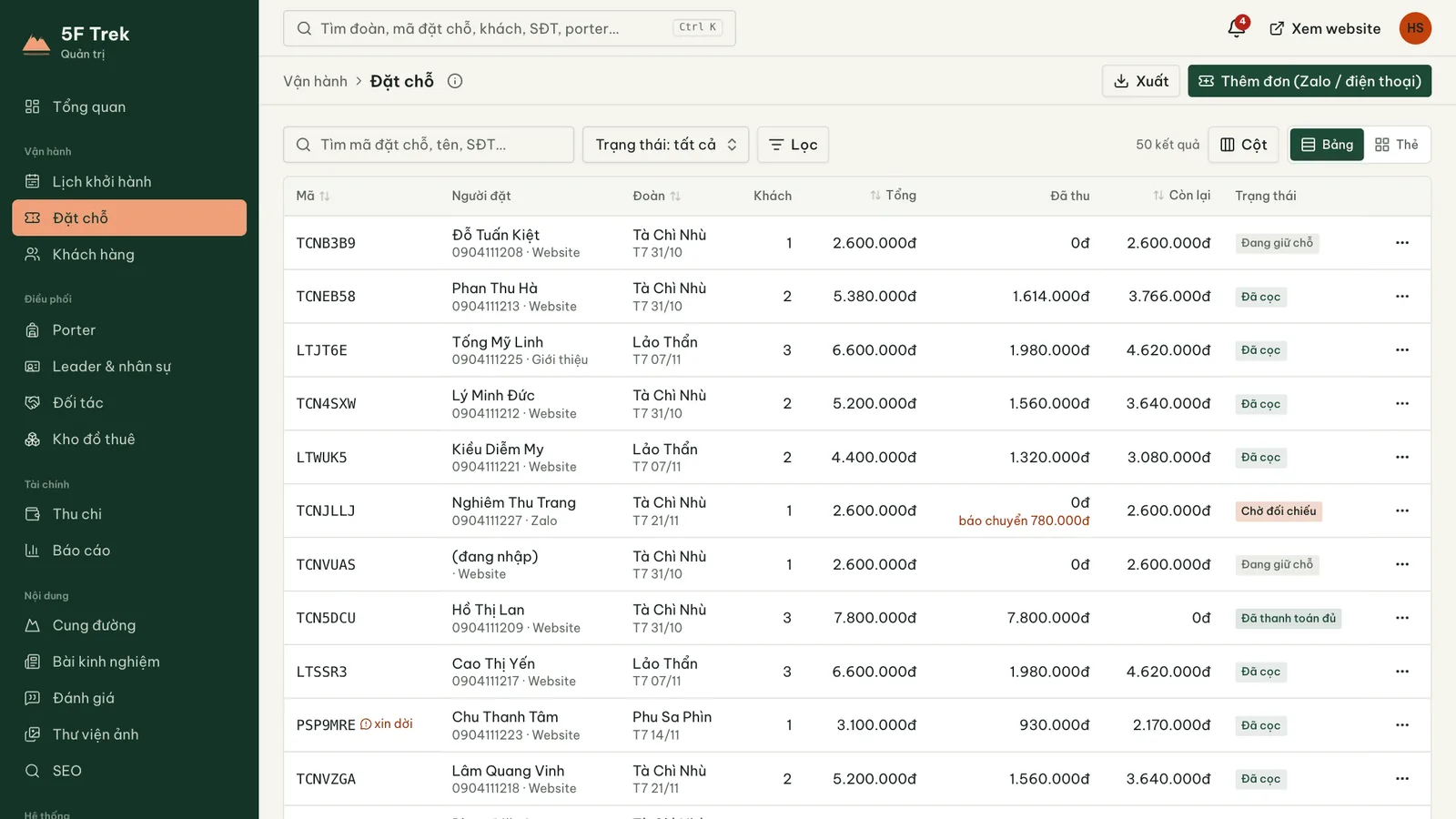This screenshot has height=819, width=1456.
Task: Open the three-dot menu for TCNEB58
Action: click(x=1401, y=297)
